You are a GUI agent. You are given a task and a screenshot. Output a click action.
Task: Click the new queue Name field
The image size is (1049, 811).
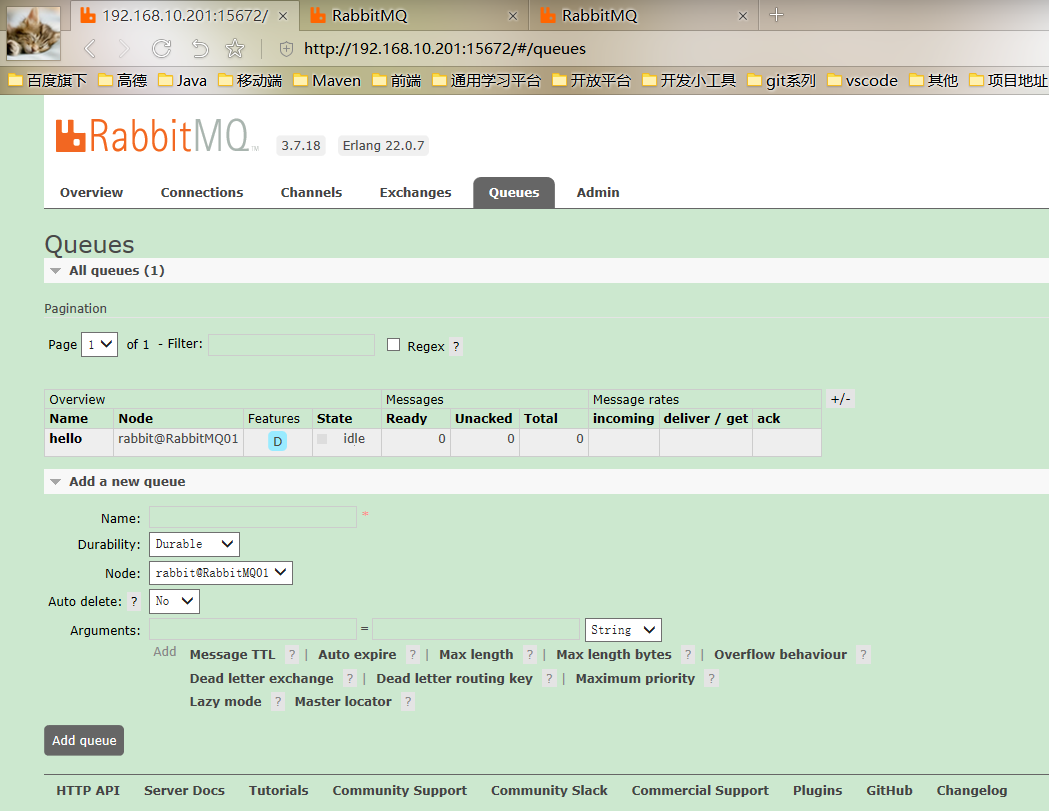[253, 517]
